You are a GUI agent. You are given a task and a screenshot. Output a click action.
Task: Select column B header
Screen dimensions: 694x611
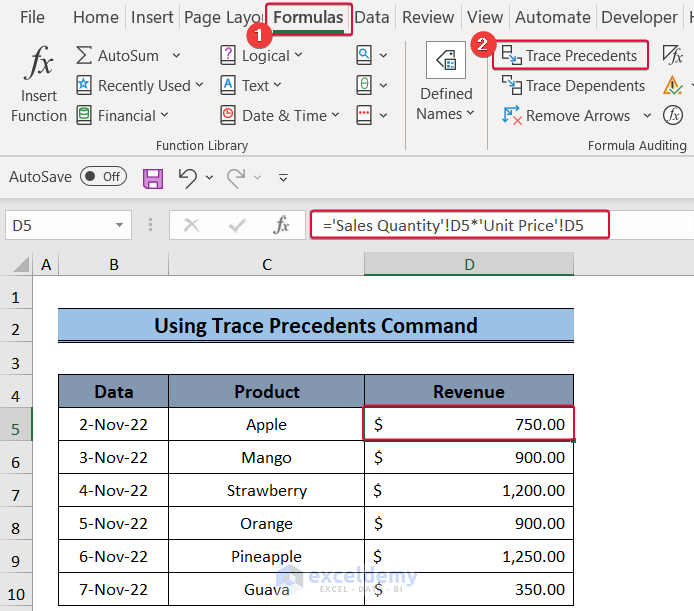[x=114, y=264]
